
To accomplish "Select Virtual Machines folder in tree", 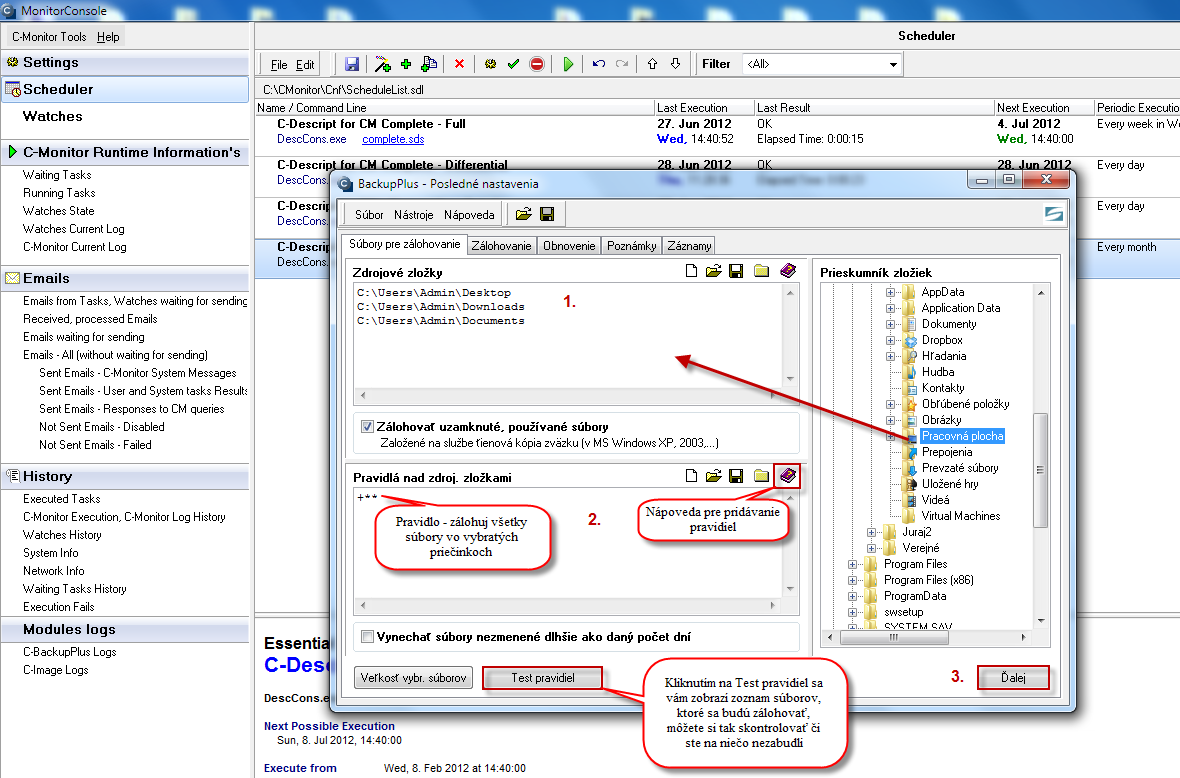I will 960,516.
